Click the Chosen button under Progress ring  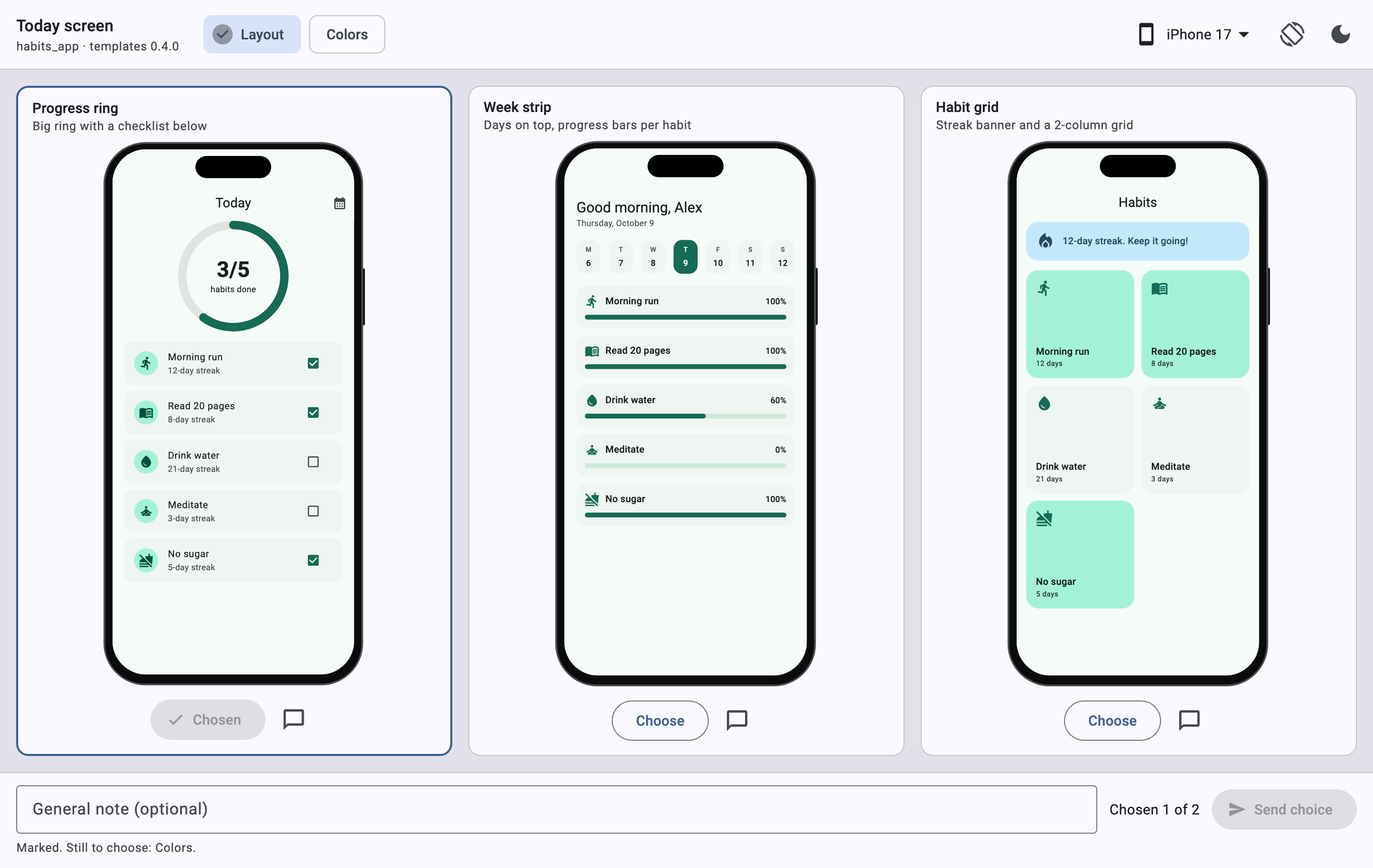pos(207,719)
